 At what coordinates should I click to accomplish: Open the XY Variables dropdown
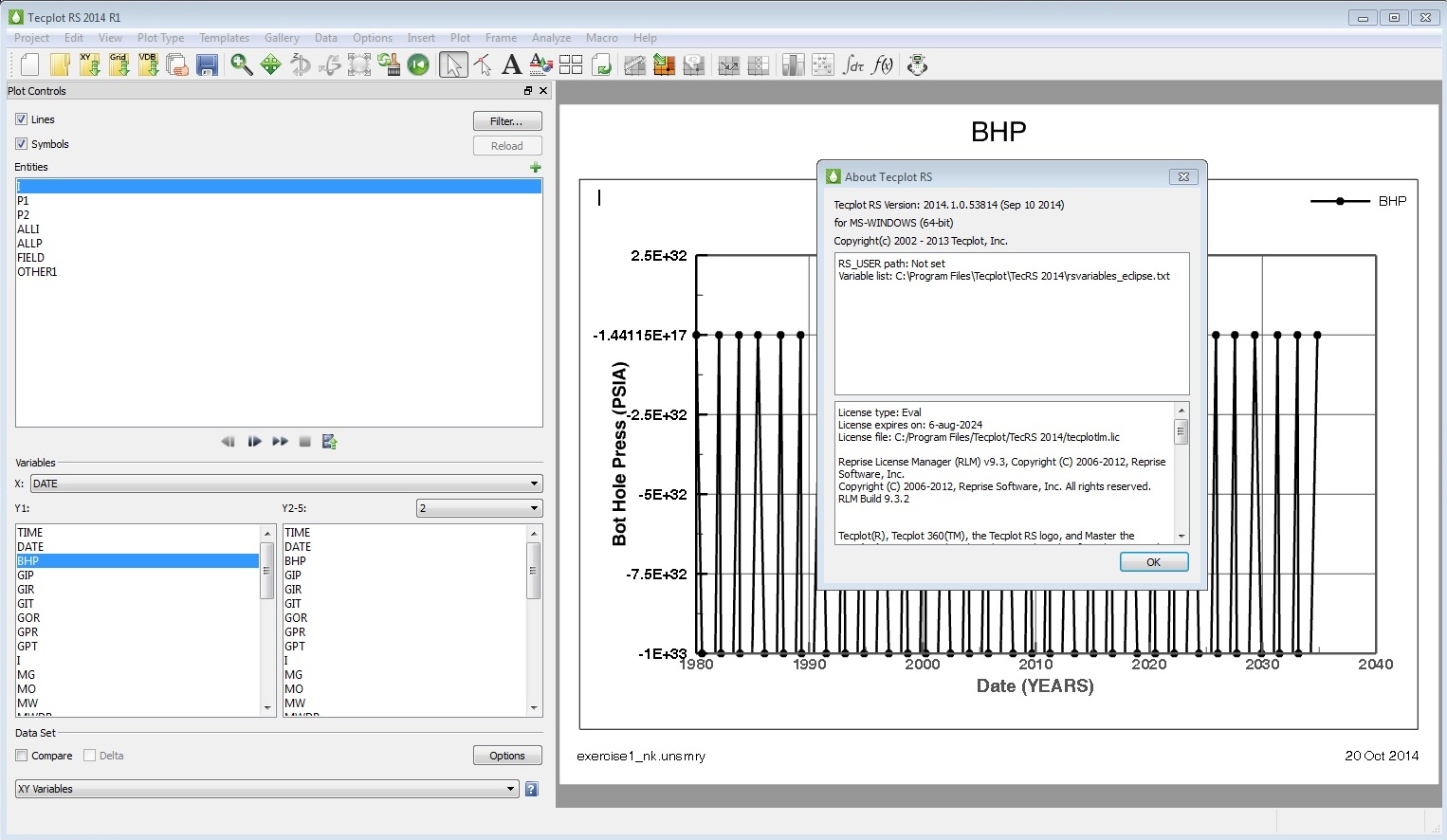266,789
